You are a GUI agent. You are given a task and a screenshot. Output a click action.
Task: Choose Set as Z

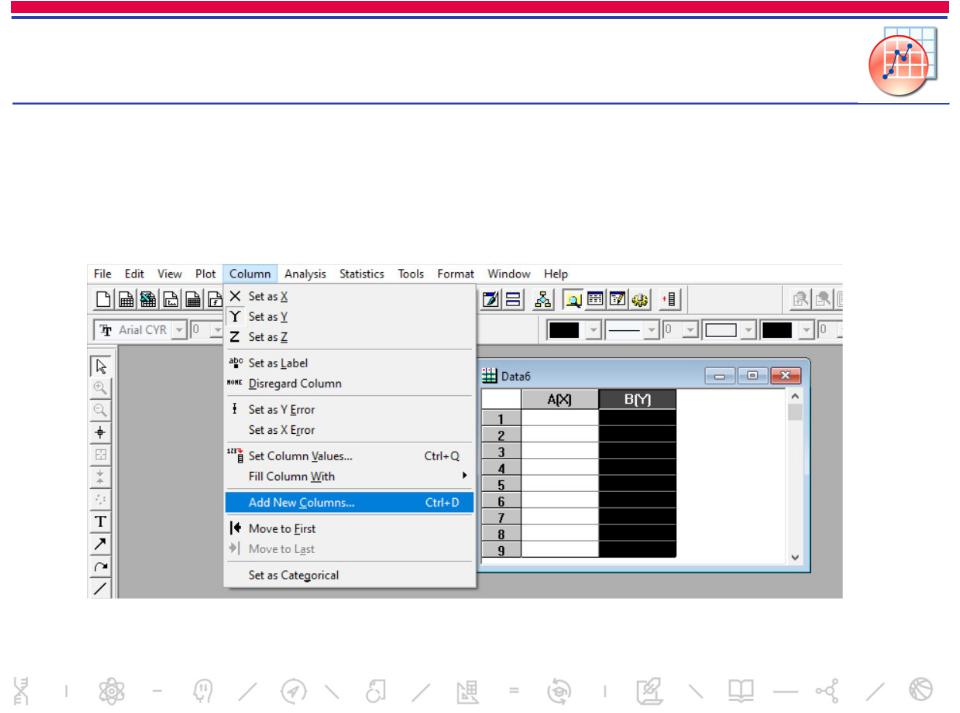coord(350,337)
